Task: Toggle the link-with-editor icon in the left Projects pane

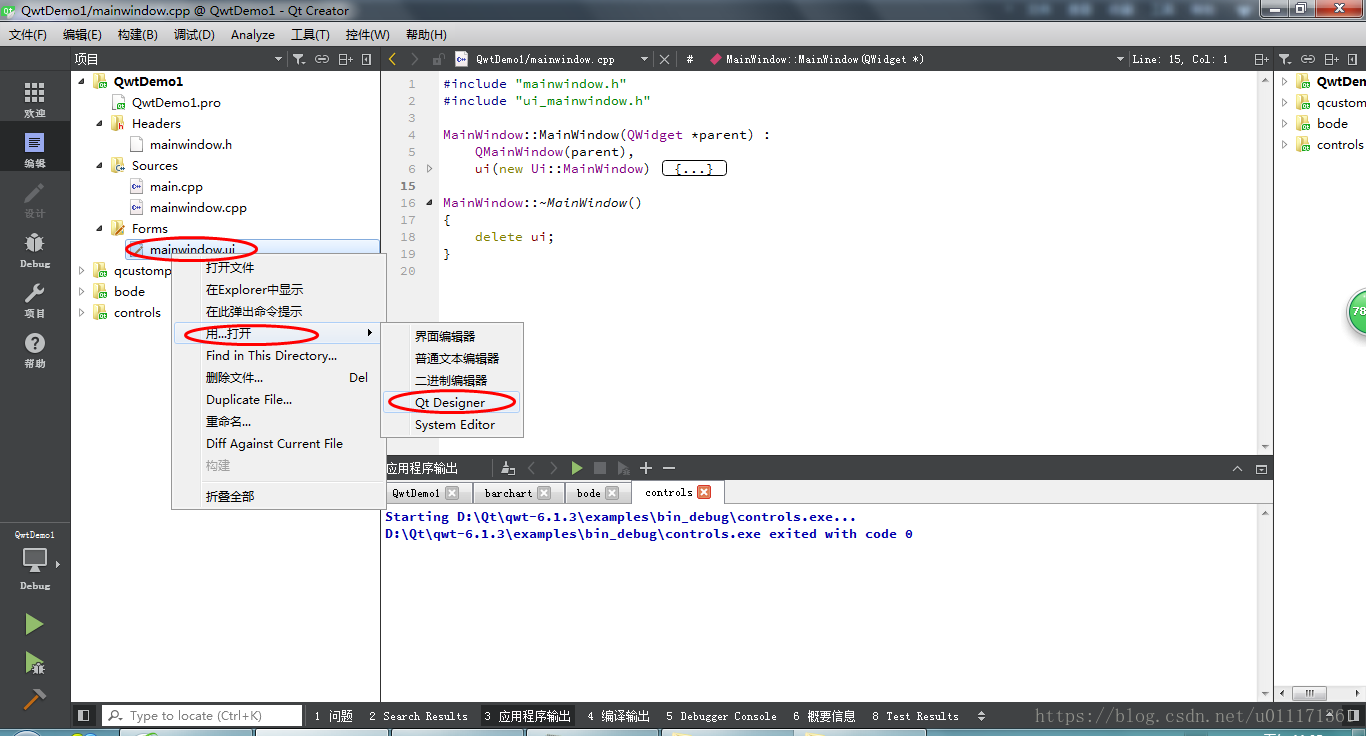Action: pyautogui.click(x=322, y=60)
